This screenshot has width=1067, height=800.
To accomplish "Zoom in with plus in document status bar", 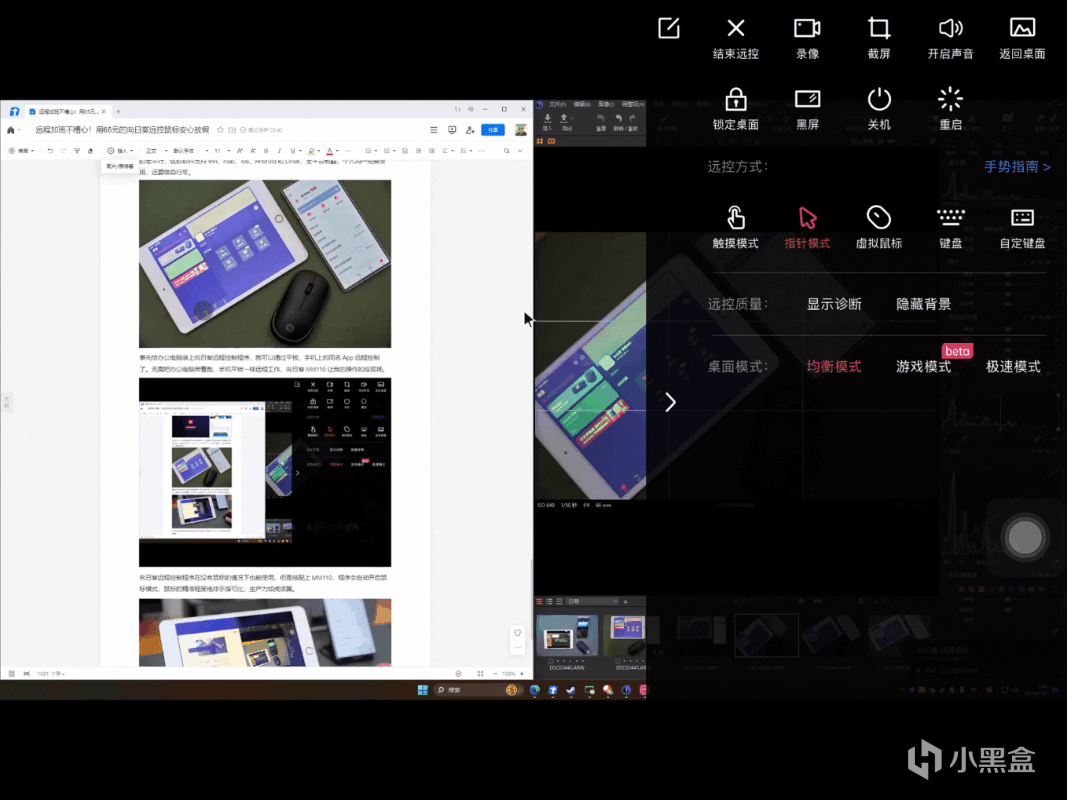I will coord(522,673).
